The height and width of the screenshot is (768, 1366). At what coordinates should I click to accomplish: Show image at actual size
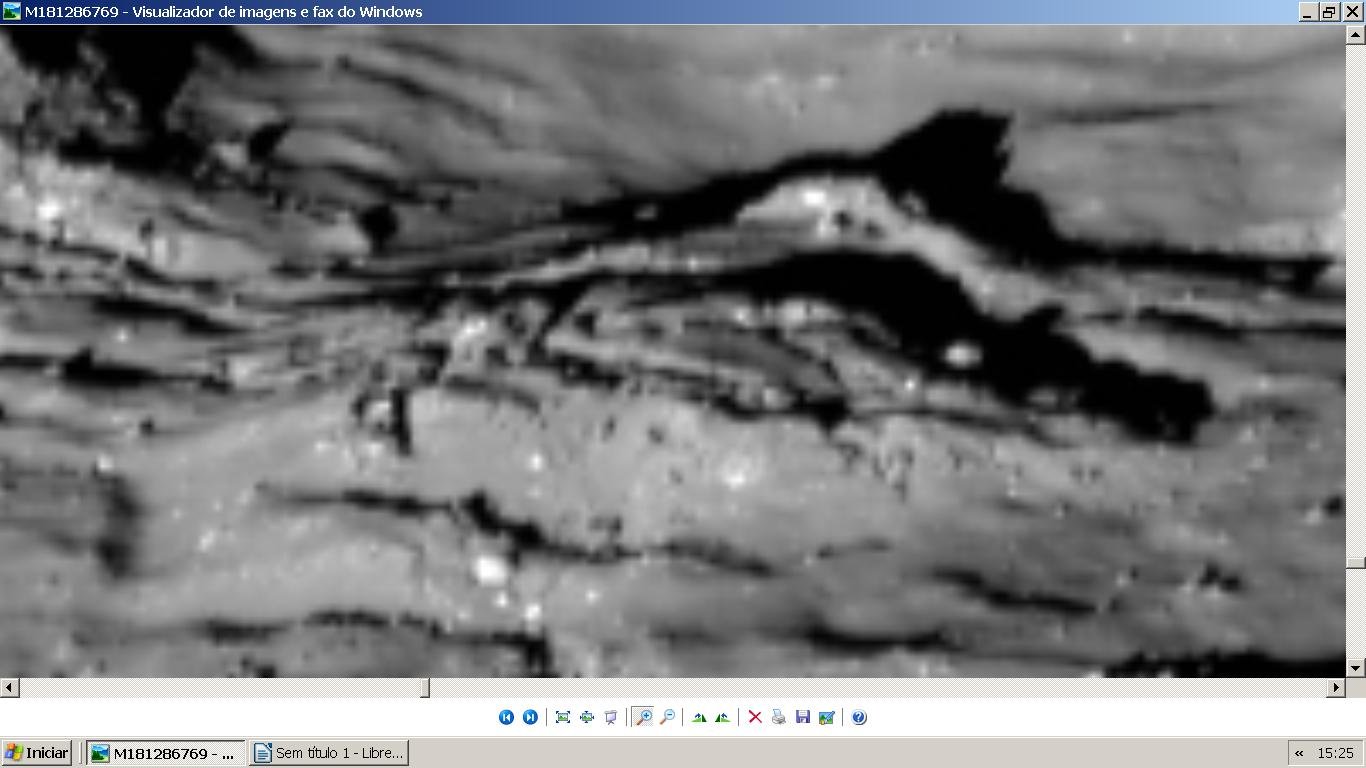pos(587,717)
